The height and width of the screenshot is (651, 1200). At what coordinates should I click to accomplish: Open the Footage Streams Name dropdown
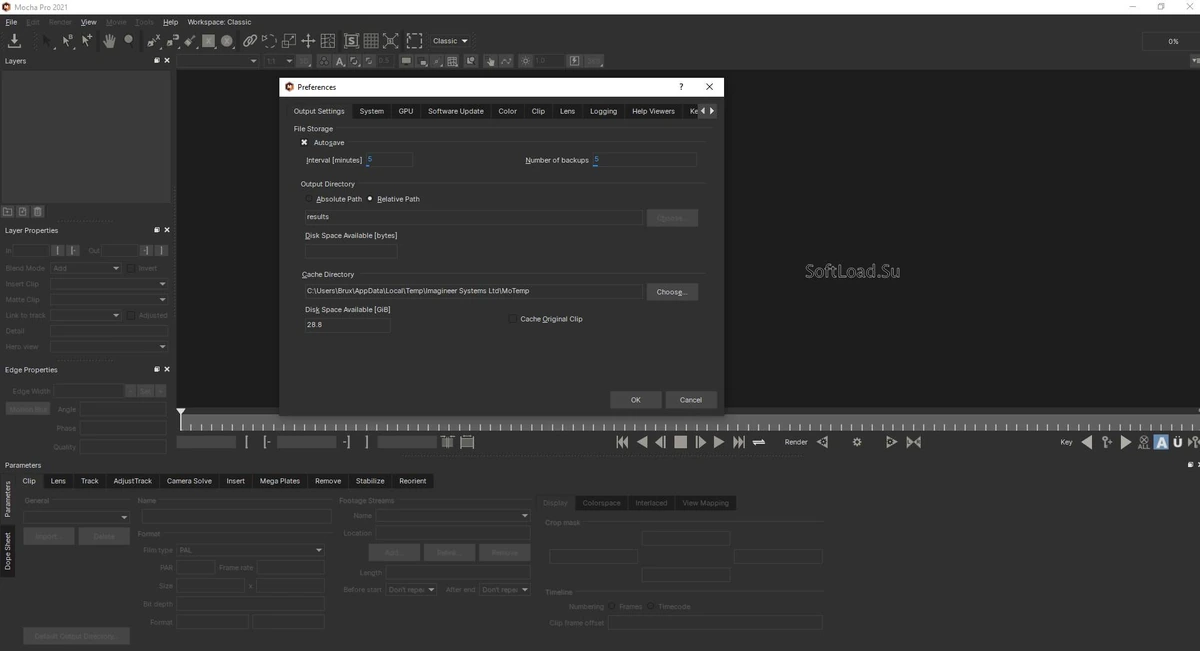click(453, 516)
